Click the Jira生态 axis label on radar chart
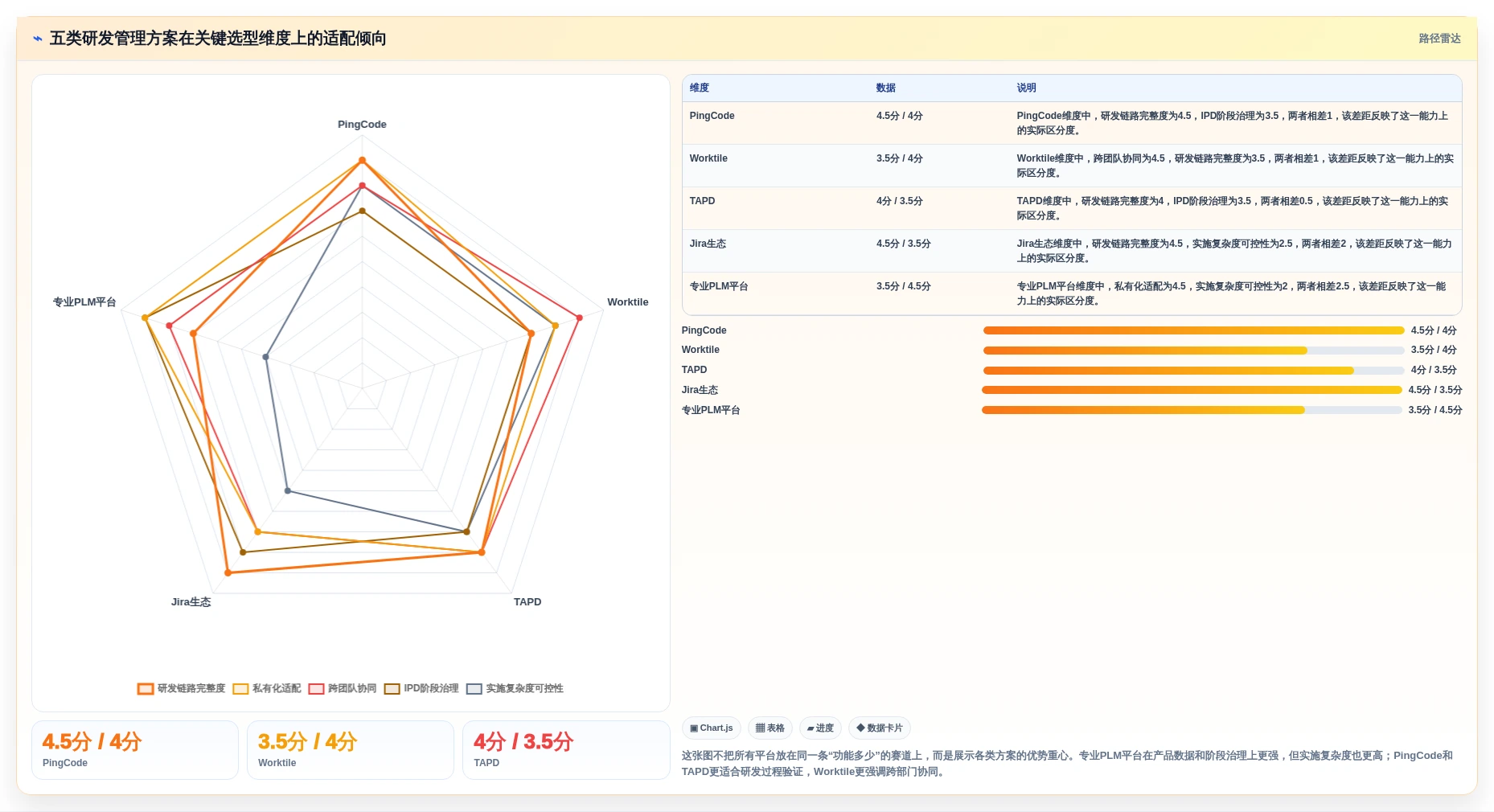This screenshot has height=812, width=1494. (191, 602)
